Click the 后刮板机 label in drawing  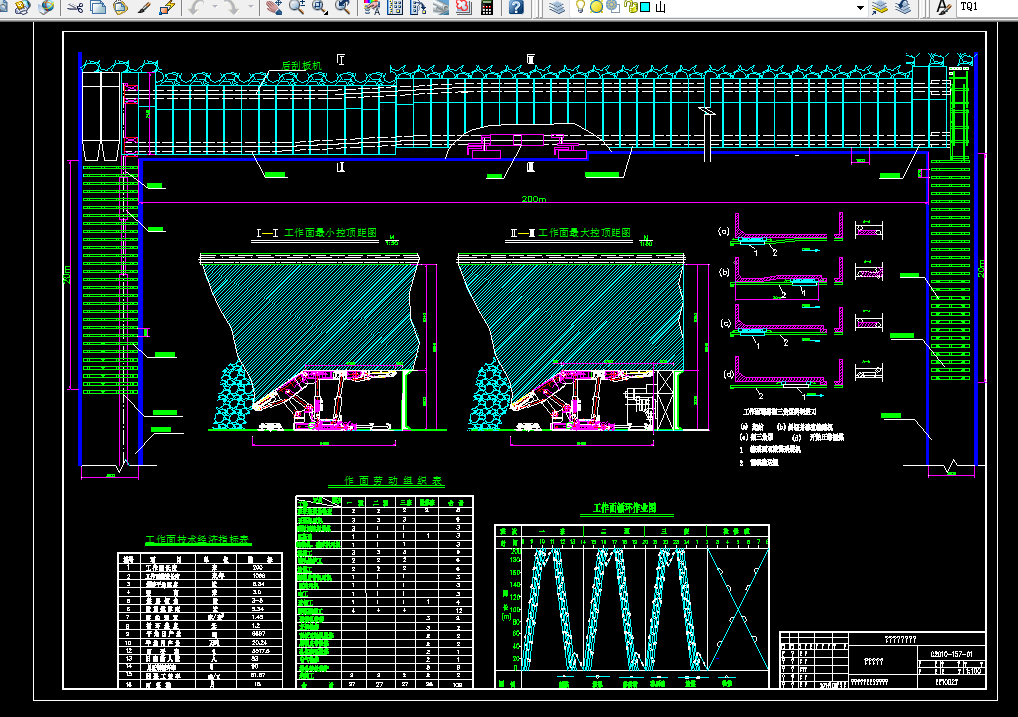point(302,66)
